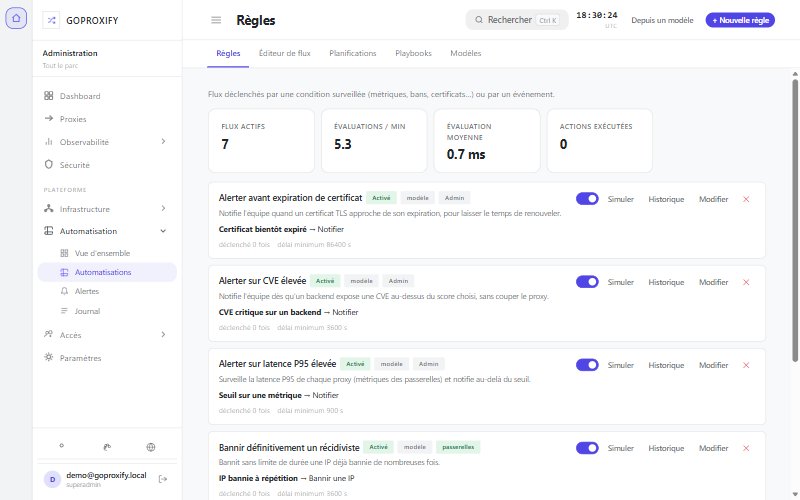Click the Sécurité shield icon

[x=48, y=164]
